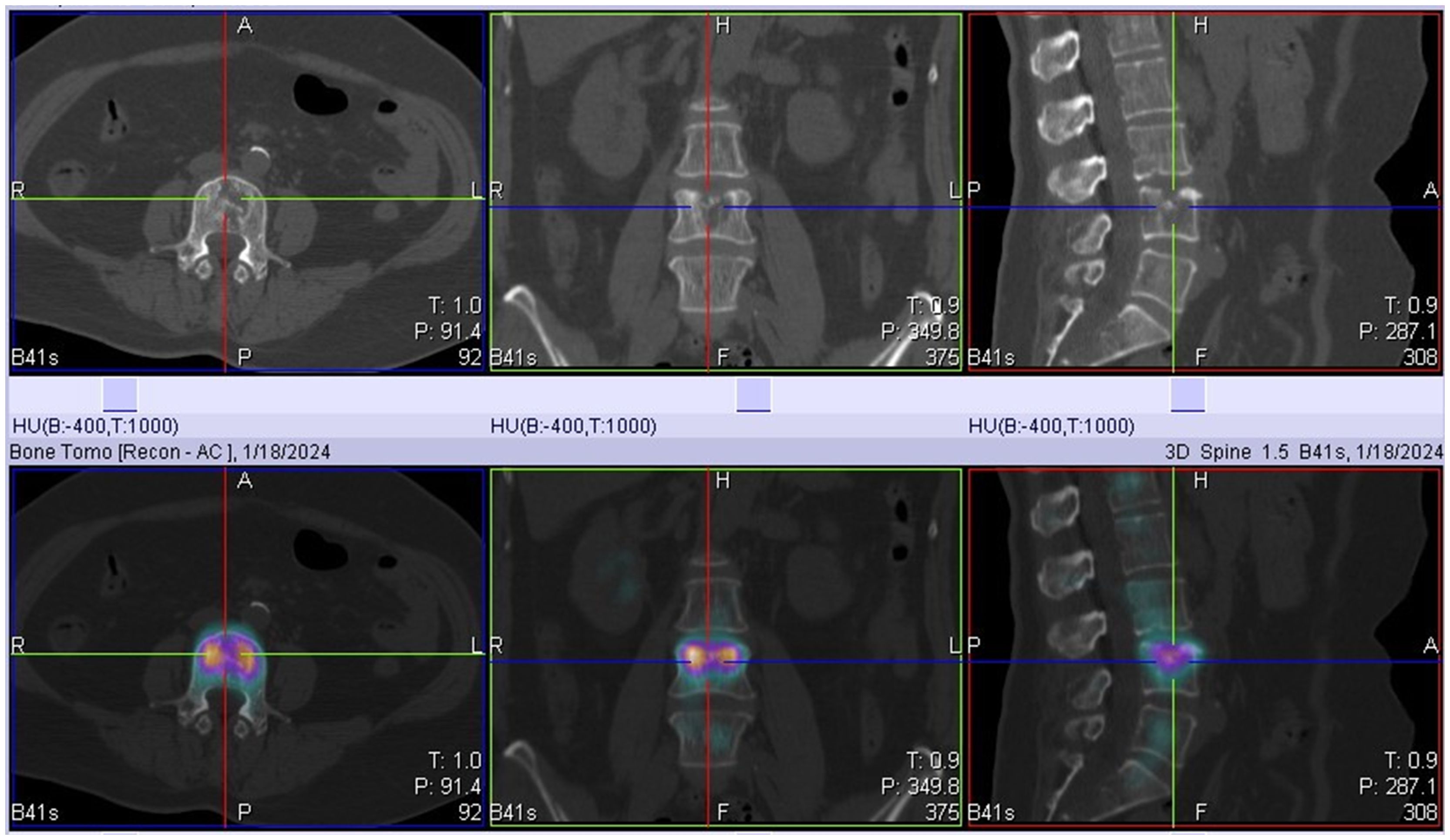Screen dimensions: 1450x840
Task: Click the HU(B:-400,T:1000) label under axial column
Action: coord(95,426)
